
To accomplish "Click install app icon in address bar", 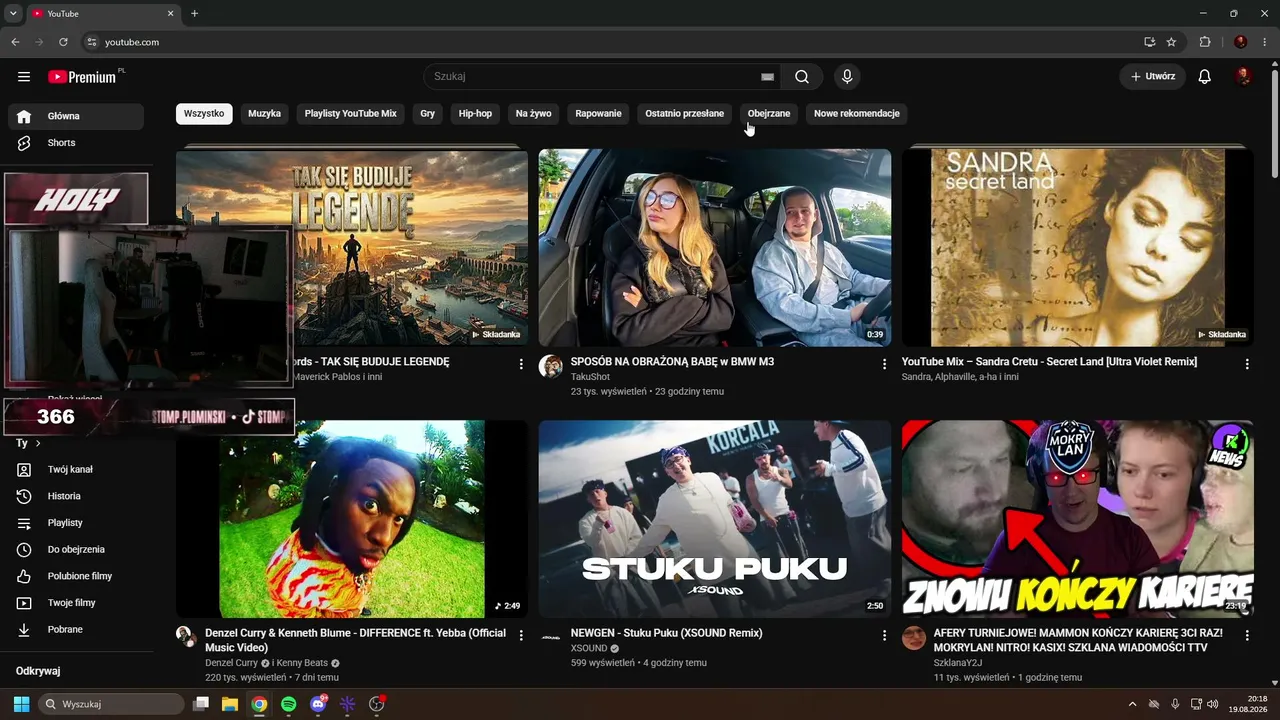I will (1150, 42).
